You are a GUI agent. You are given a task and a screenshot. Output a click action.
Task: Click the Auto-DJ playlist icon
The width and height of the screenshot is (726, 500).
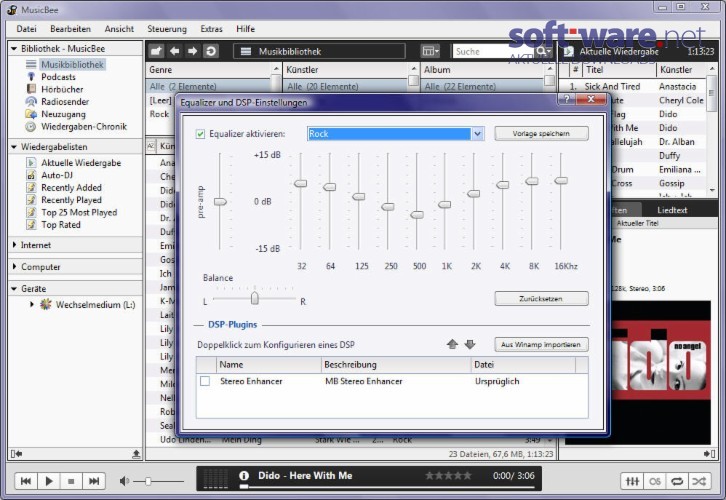tap(31, 175)
